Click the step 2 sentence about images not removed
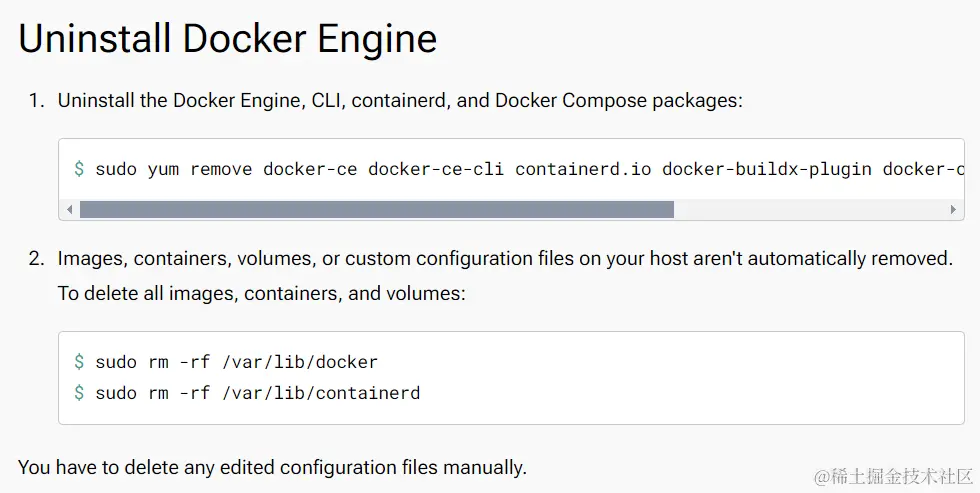 click(x=504, y=259)
